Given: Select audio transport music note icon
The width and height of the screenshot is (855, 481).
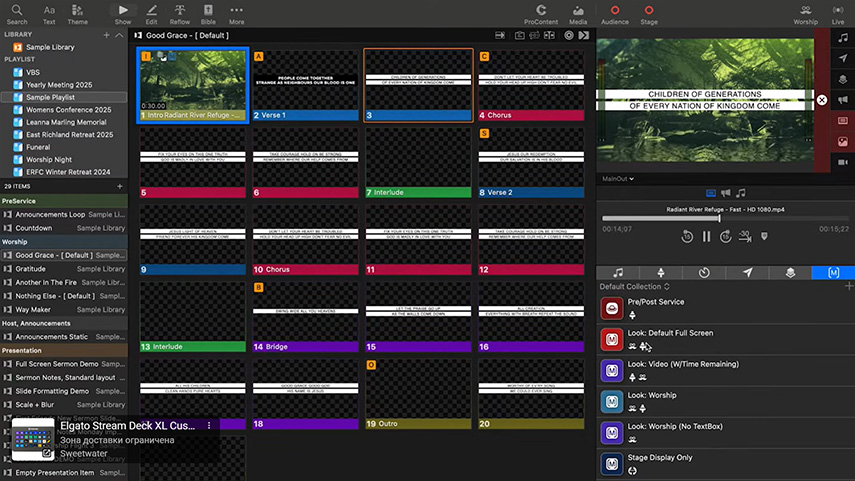Looking at the screenshot, I should pos(740,193).
